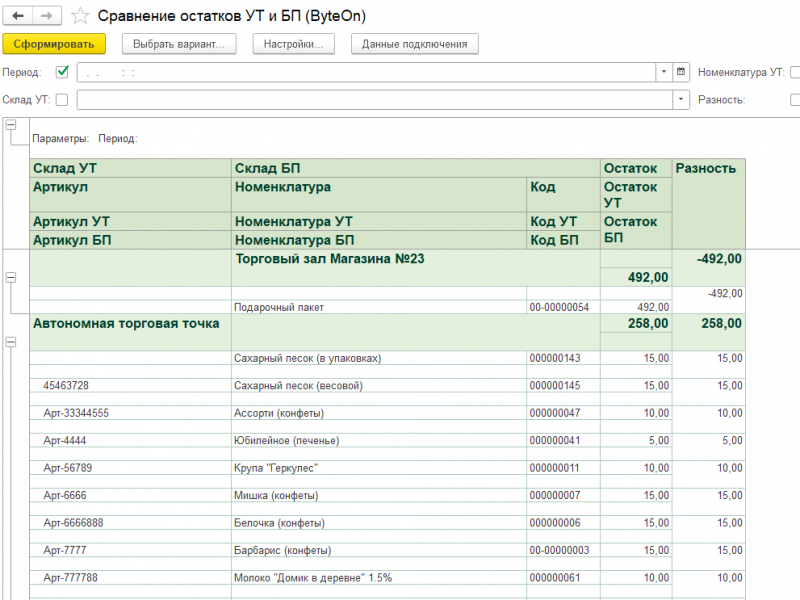Collapse the Автономная торговая точка group

click(x=11, y=342)
